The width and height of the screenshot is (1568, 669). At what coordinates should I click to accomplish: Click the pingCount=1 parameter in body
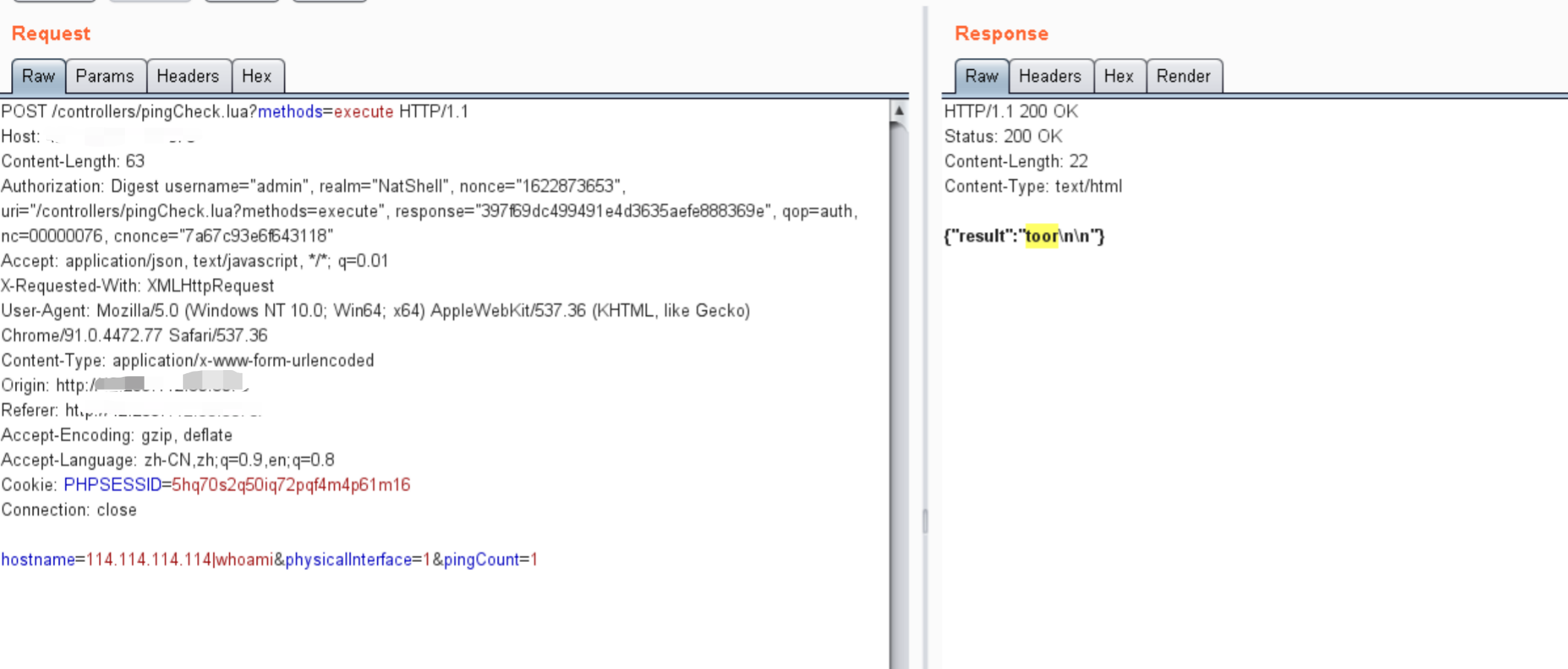[x=491, y=560]
